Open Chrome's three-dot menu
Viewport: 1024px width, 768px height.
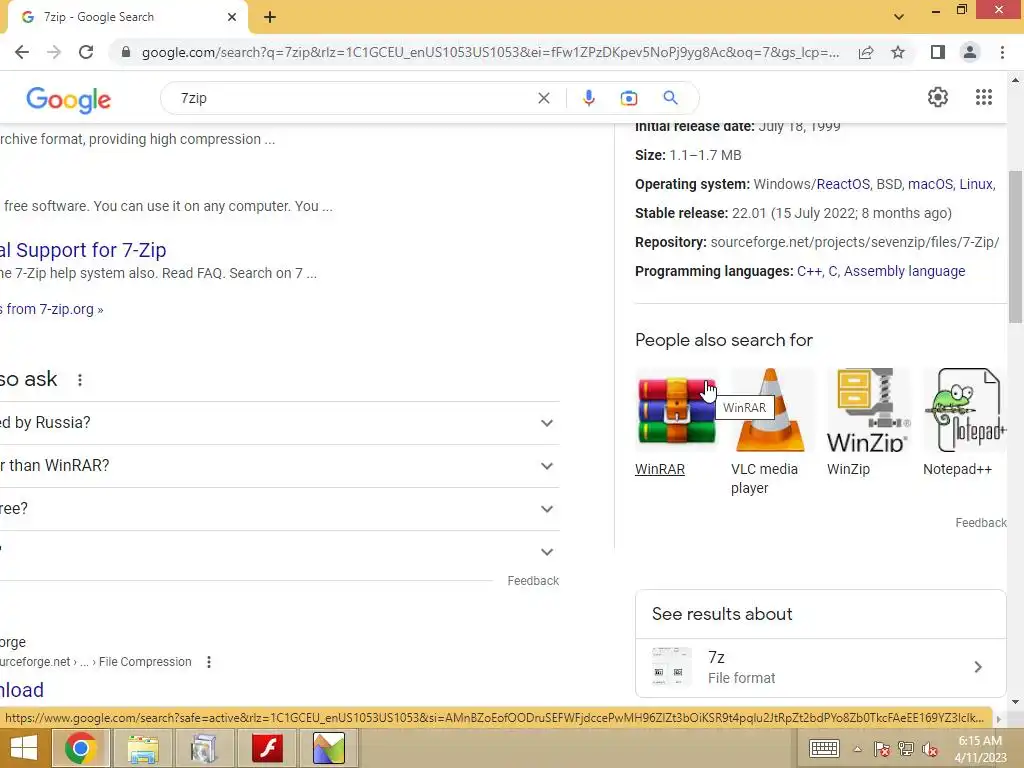pos(1002,52)
